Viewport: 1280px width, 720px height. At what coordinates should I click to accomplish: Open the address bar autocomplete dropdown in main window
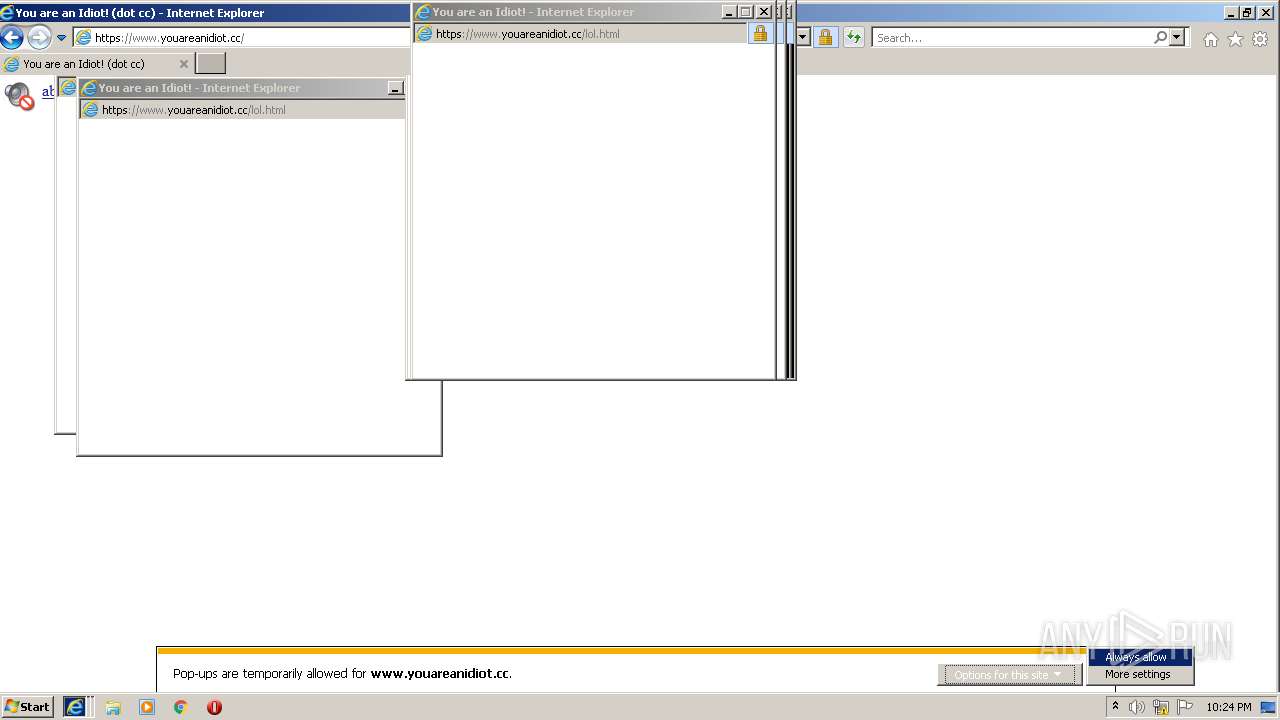pos(802,38)
